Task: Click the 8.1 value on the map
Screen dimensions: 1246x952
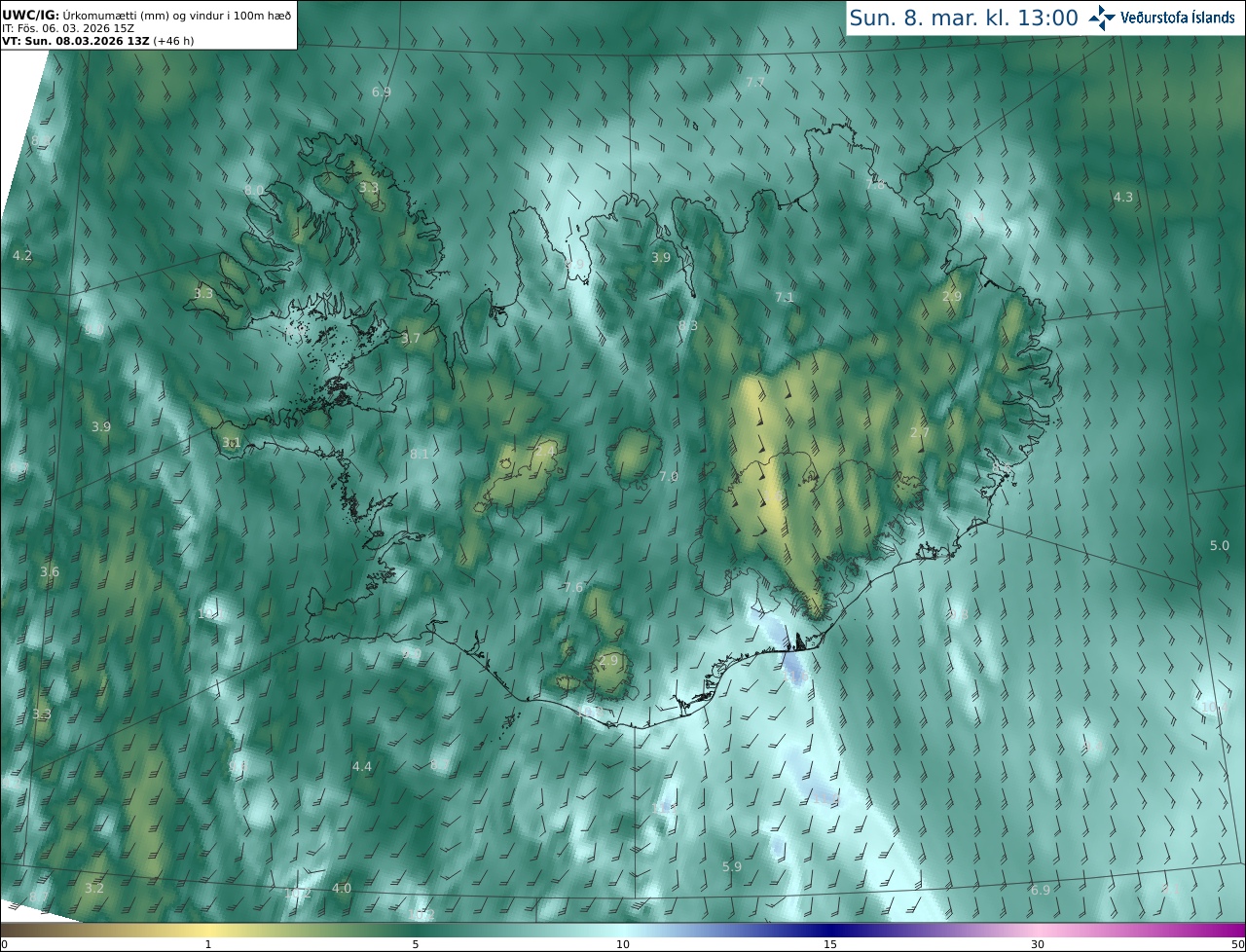Action: tap(420, 454)
